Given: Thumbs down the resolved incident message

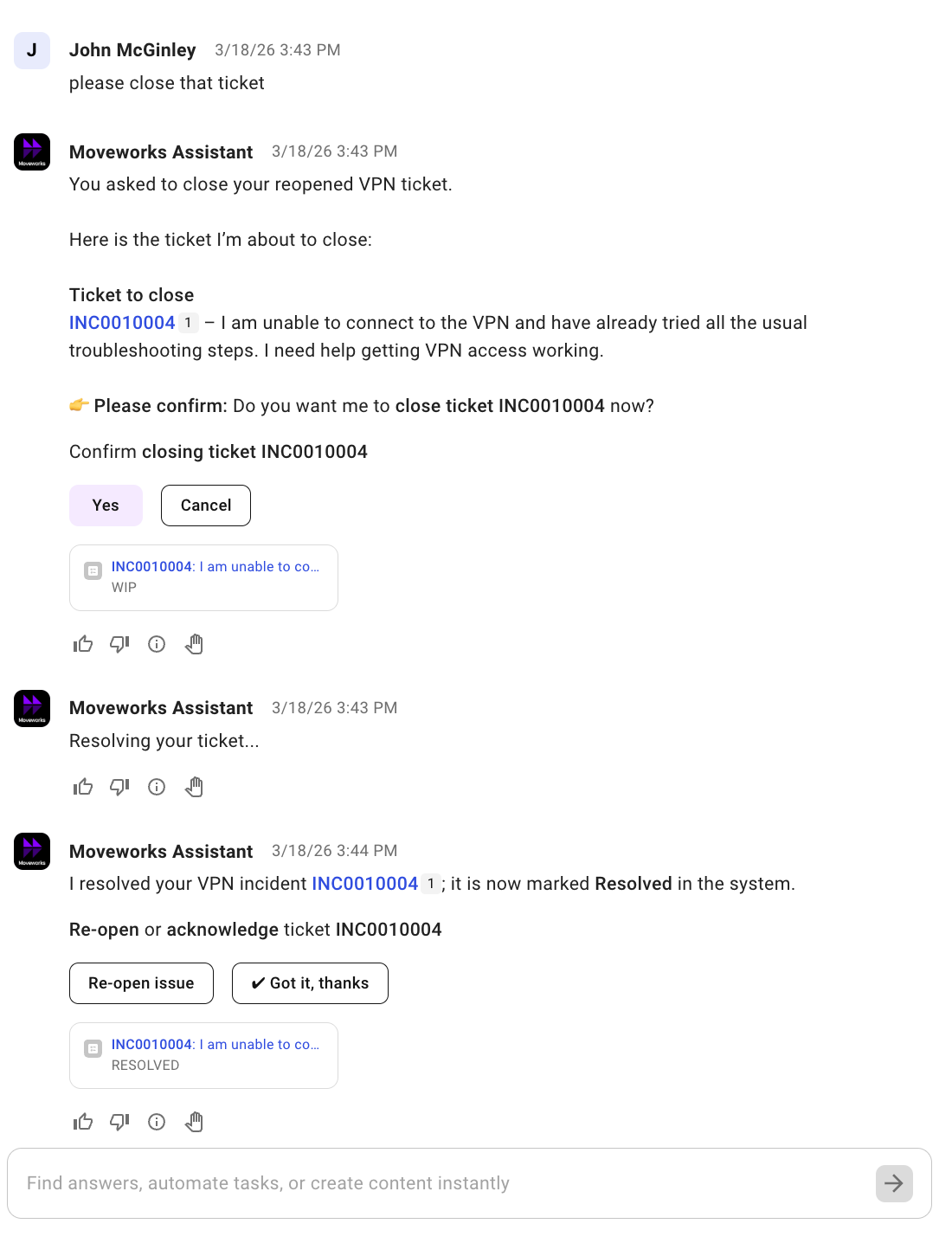Looking at the screenshot, I should coord(119,1122).
